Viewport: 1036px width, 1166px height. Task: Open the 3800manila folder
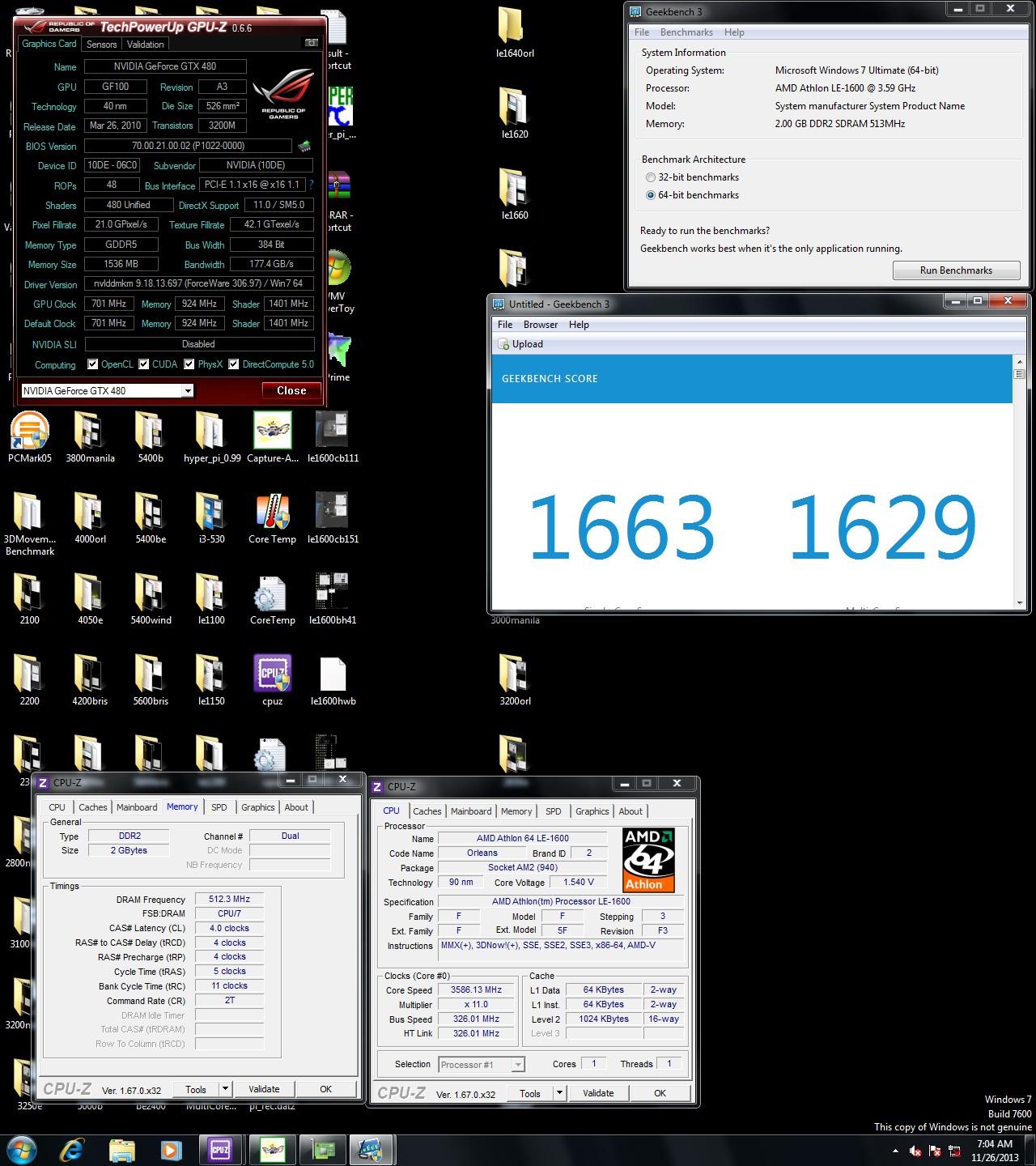tap(90, 437)
